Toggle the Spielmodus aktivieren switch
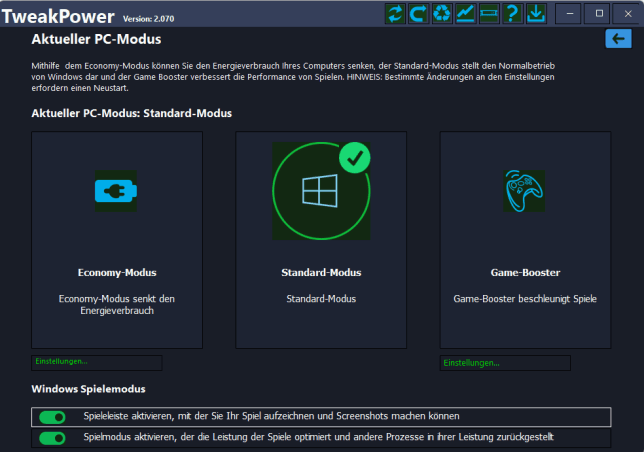Screen dimensions: 644x452 pos(52,438)
